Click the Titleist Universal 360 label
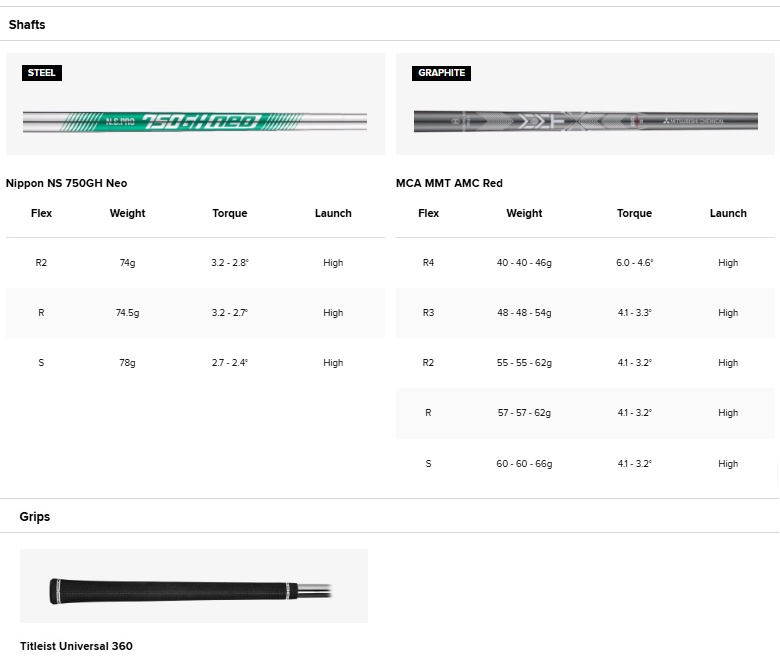This screenshot has height=660, width=780. point(76,646)
